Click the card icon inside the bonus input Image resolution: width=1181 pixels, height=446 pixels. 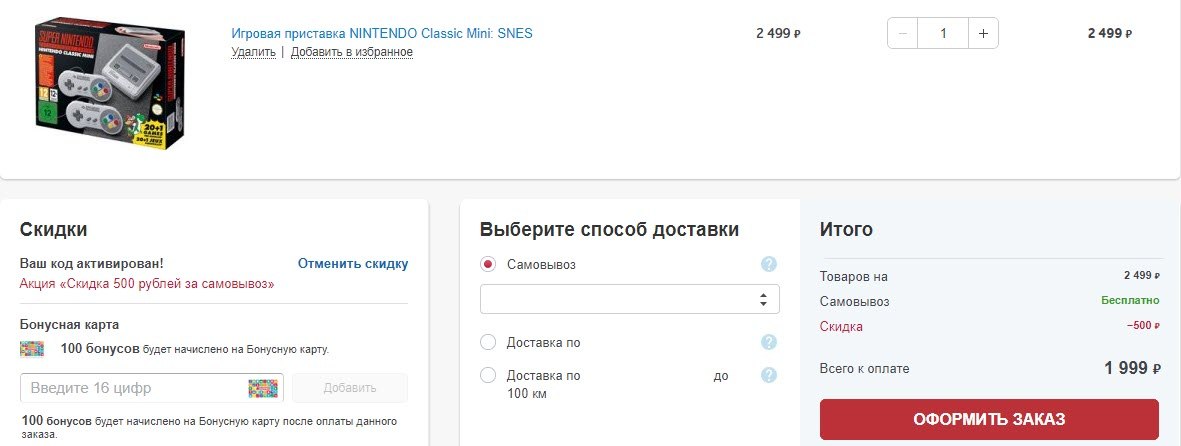click(x=263, y=388)
